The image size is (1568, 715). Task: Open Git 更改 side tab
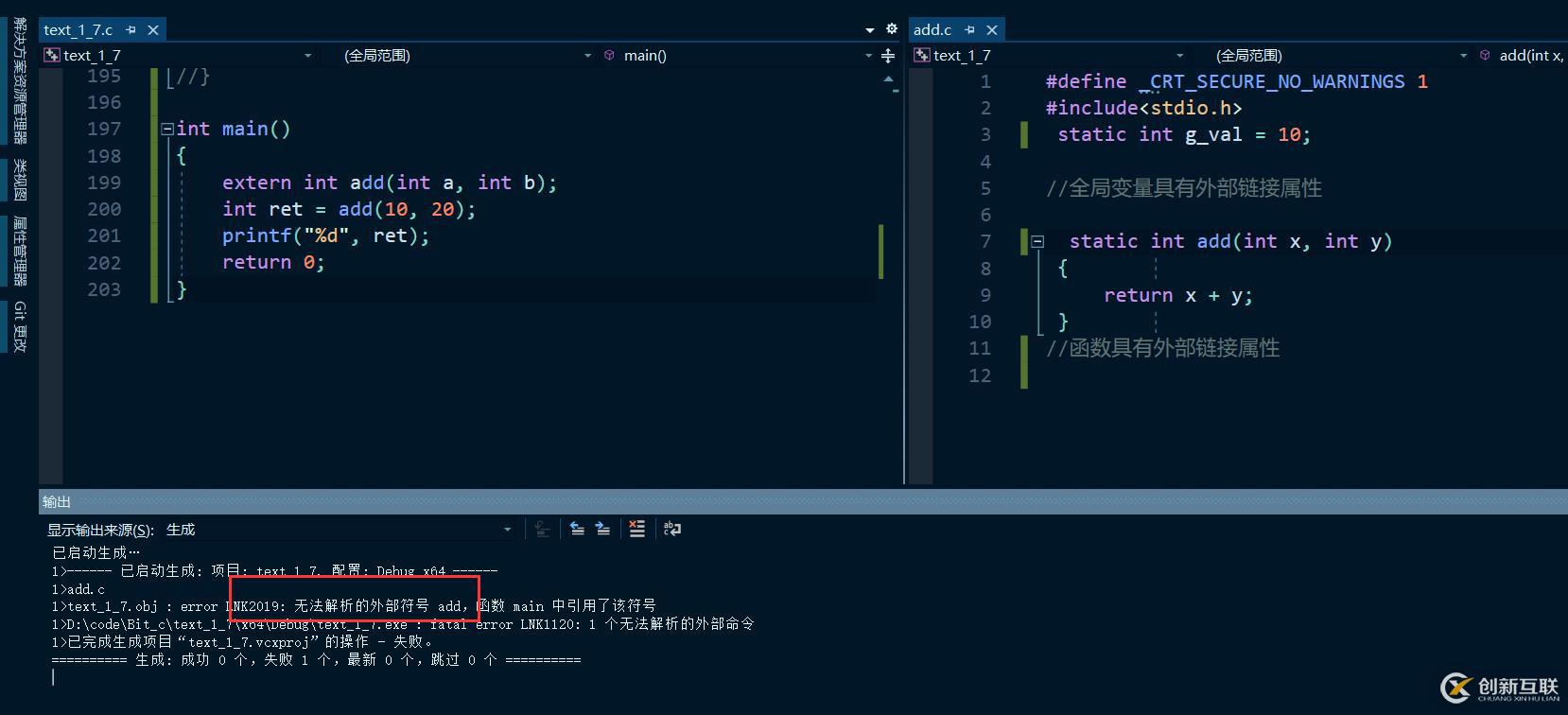pos(20,326)
